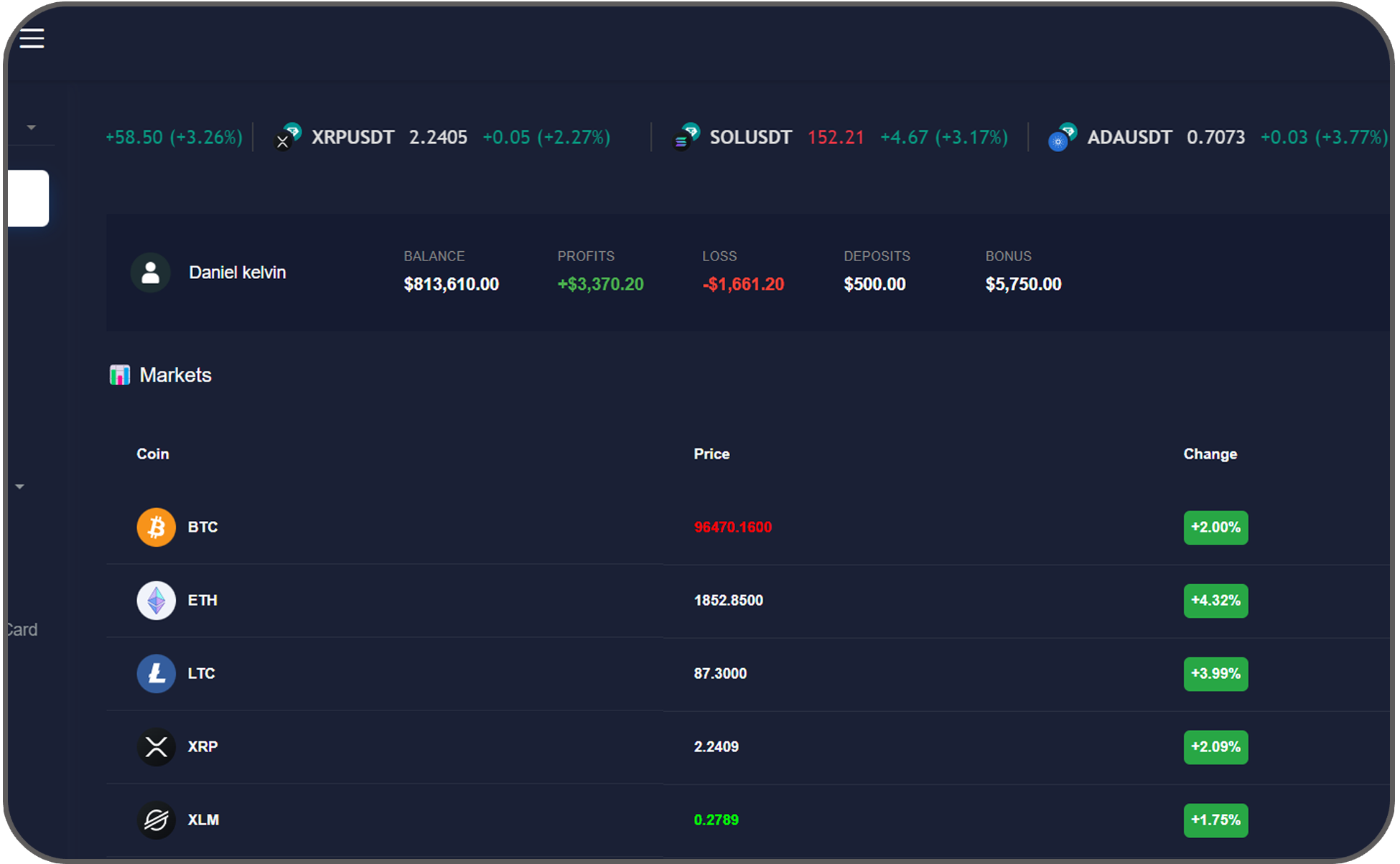Click the LTC price 87.3000
Viewport: 1400px width, 864px height.
point(720,674)
